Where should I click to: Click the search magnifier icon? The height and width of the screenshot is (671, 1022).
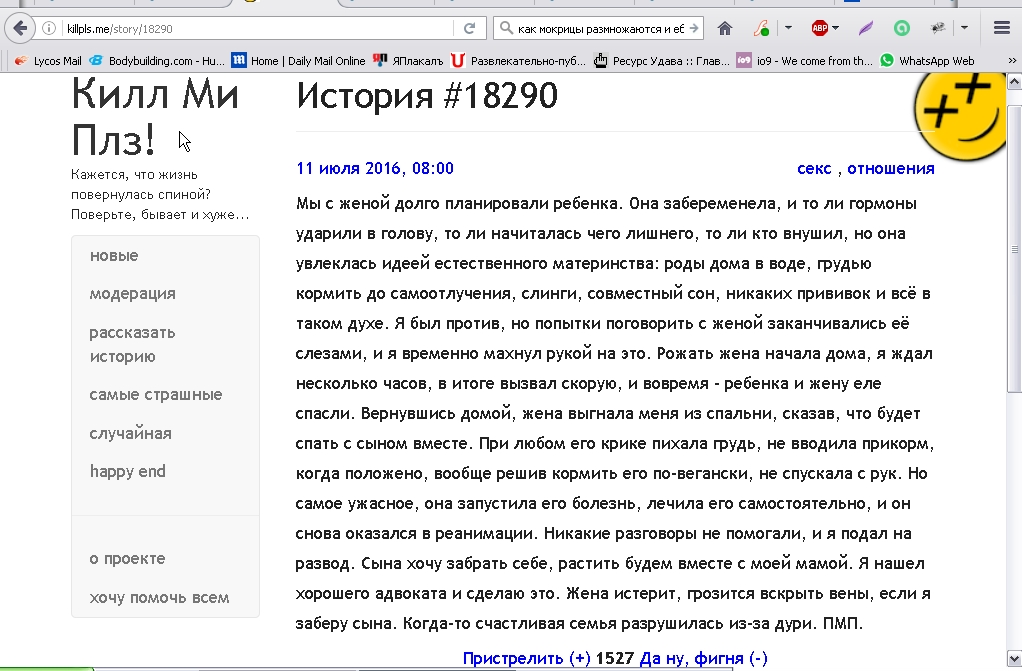(x=506, y=29)
